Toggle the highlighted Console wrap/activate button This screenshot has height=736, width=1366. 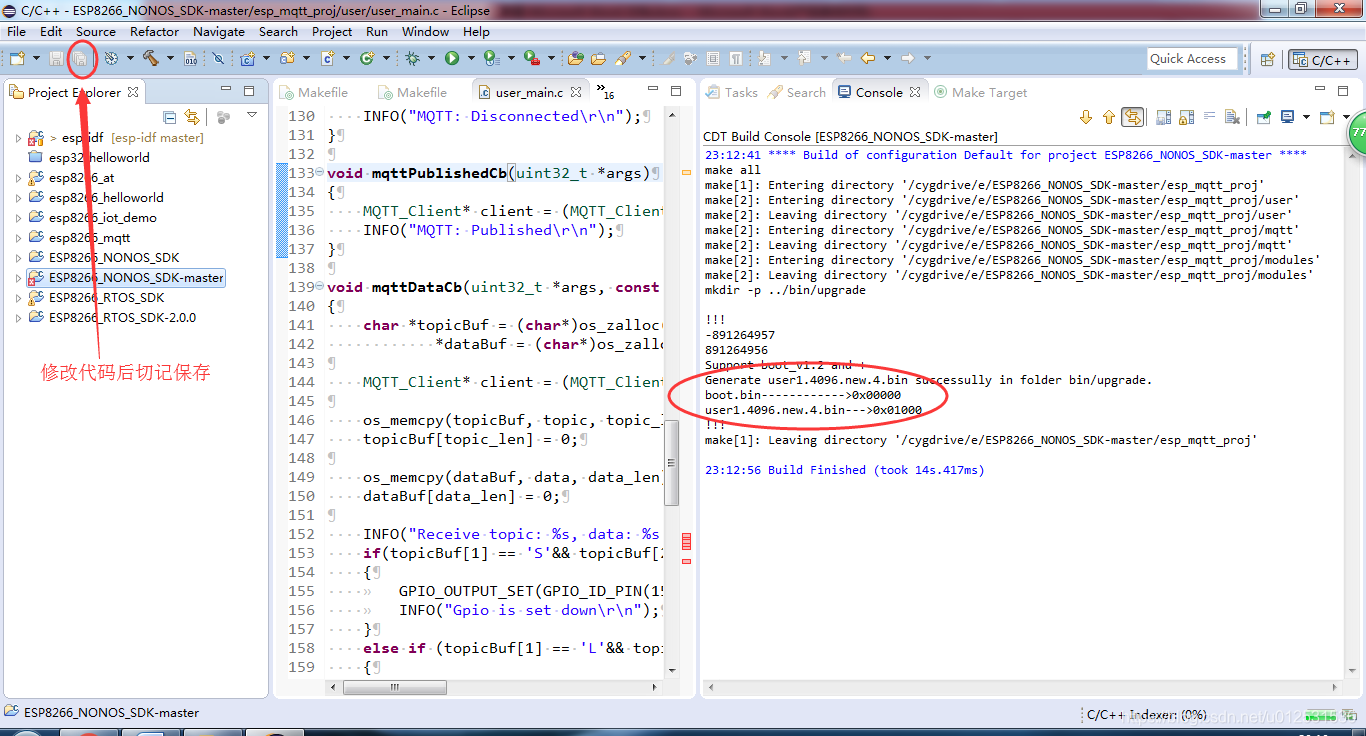pos(1132,117)
